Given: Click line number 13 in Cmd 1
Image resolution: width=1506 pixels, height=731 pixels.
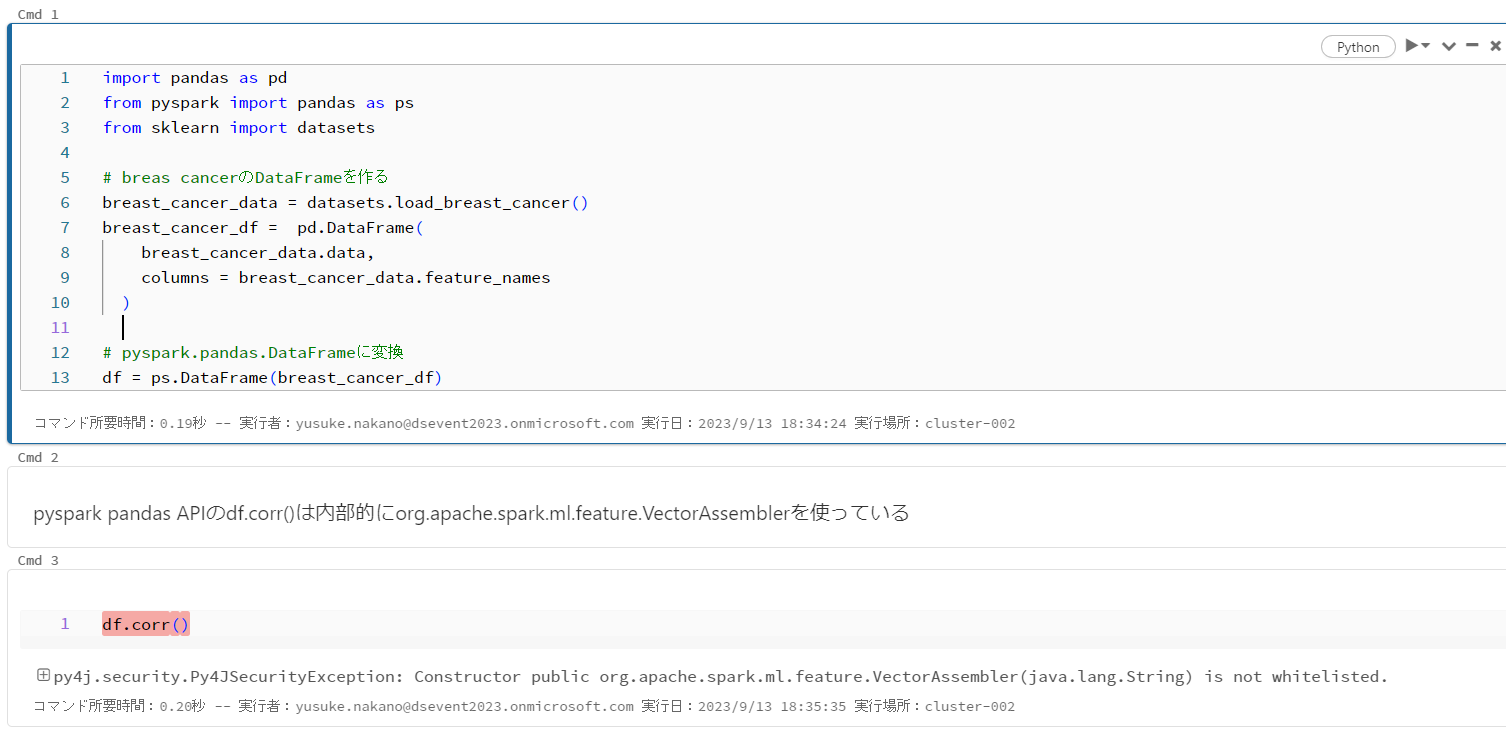Looking at the screenshot, I should [60, 378].
